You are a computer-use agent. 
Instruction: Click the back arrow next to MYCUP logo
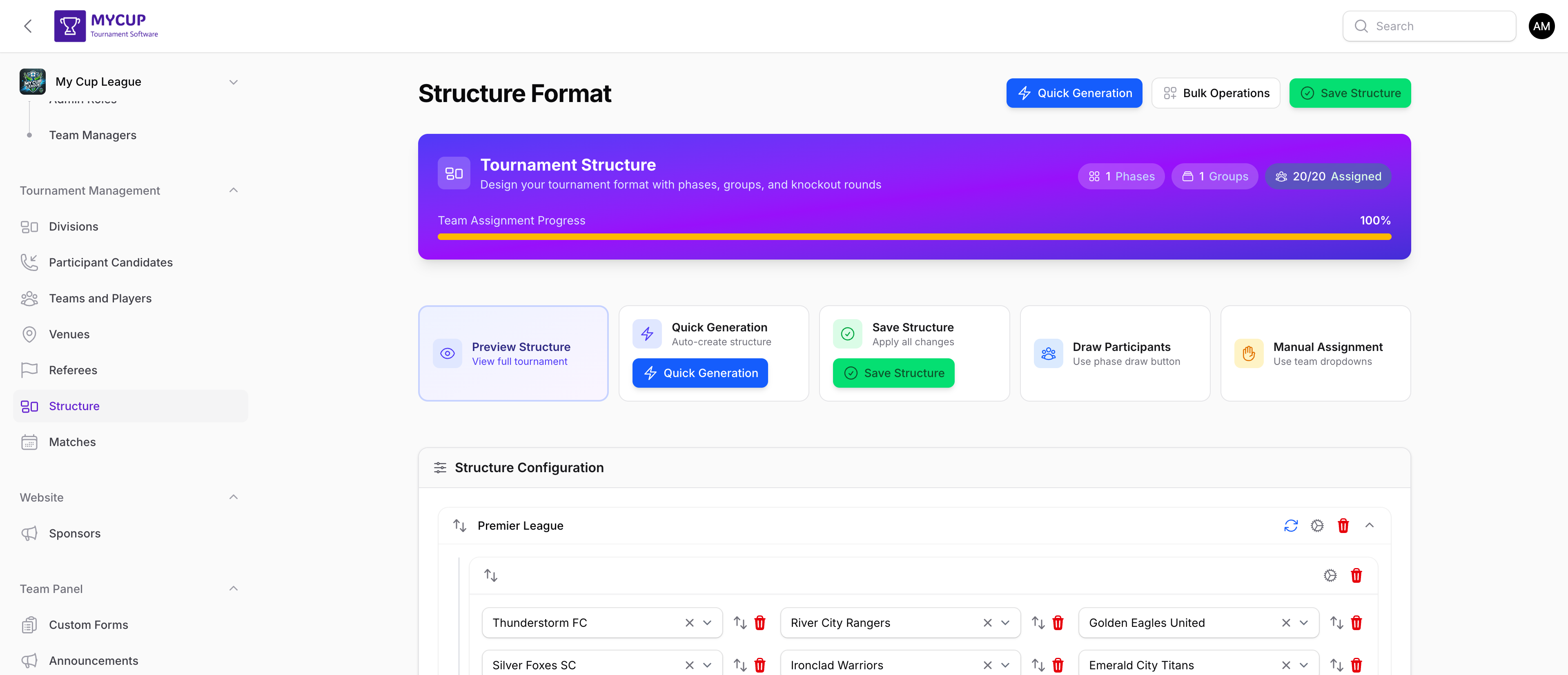pos(27,26)
